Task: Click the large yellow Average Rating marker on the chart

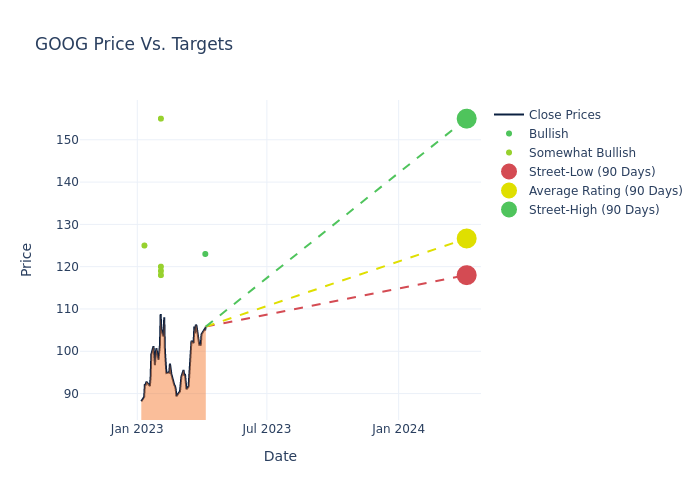Action: click(466, 238)
